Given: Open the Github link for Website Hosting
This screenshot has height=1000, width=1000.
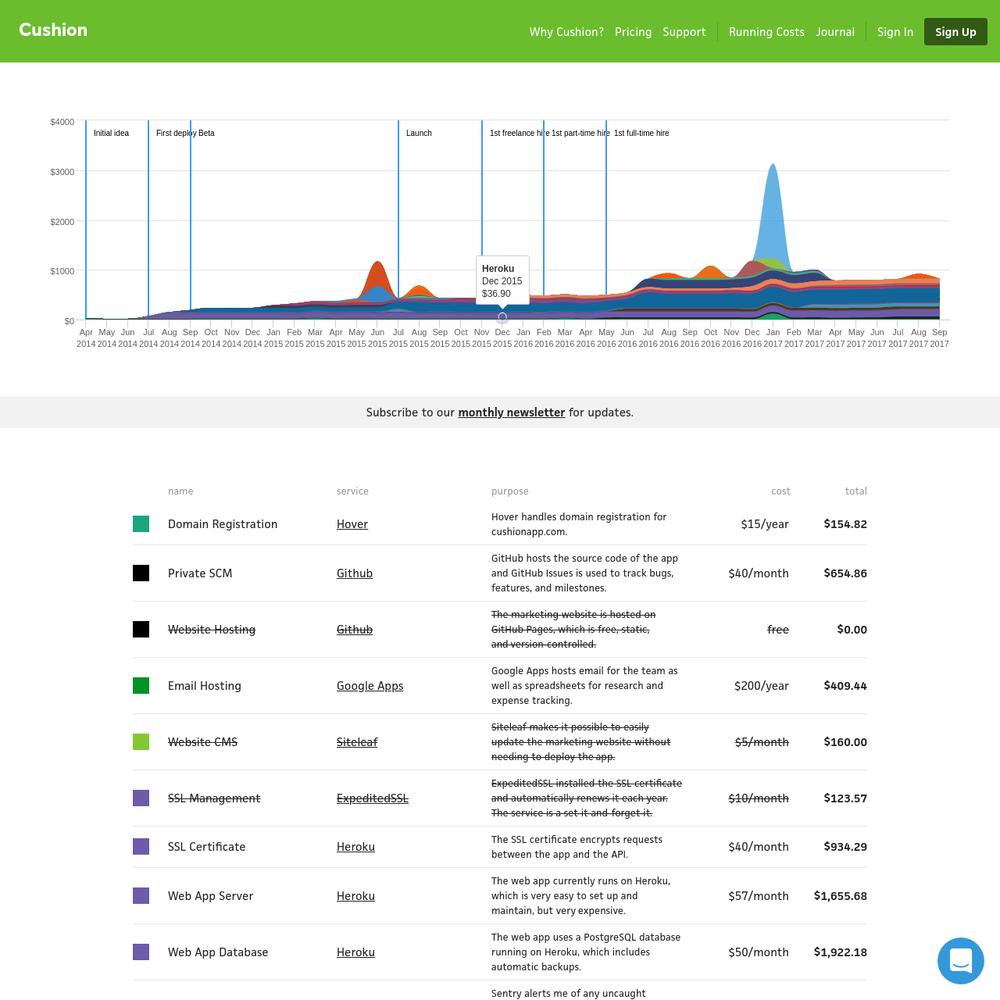Looking at the screenshot, I should pyautogui.click(x=355, y=629).
